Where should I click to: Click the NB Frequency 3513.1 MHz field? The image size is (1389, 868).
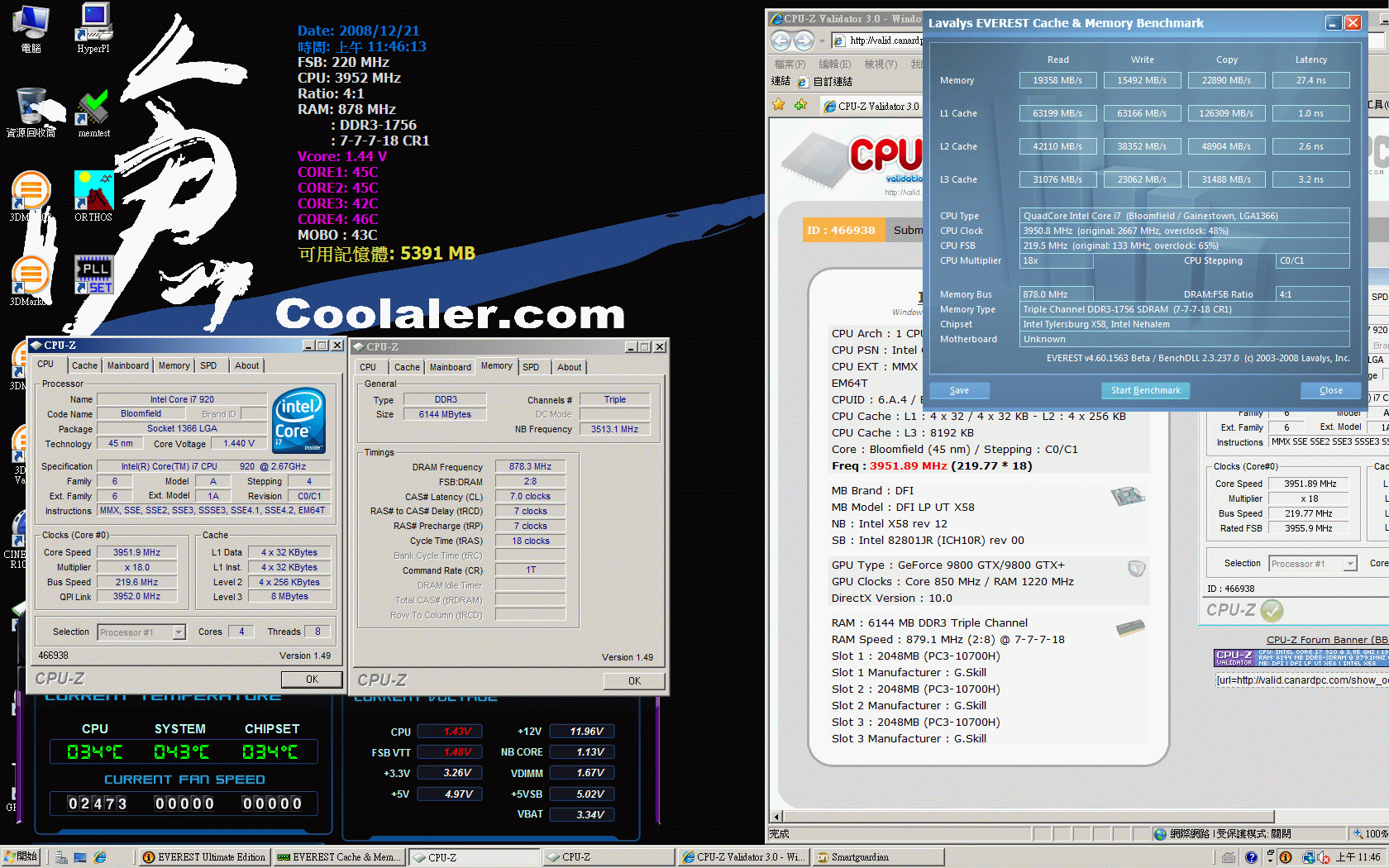[x=614, y=429]
